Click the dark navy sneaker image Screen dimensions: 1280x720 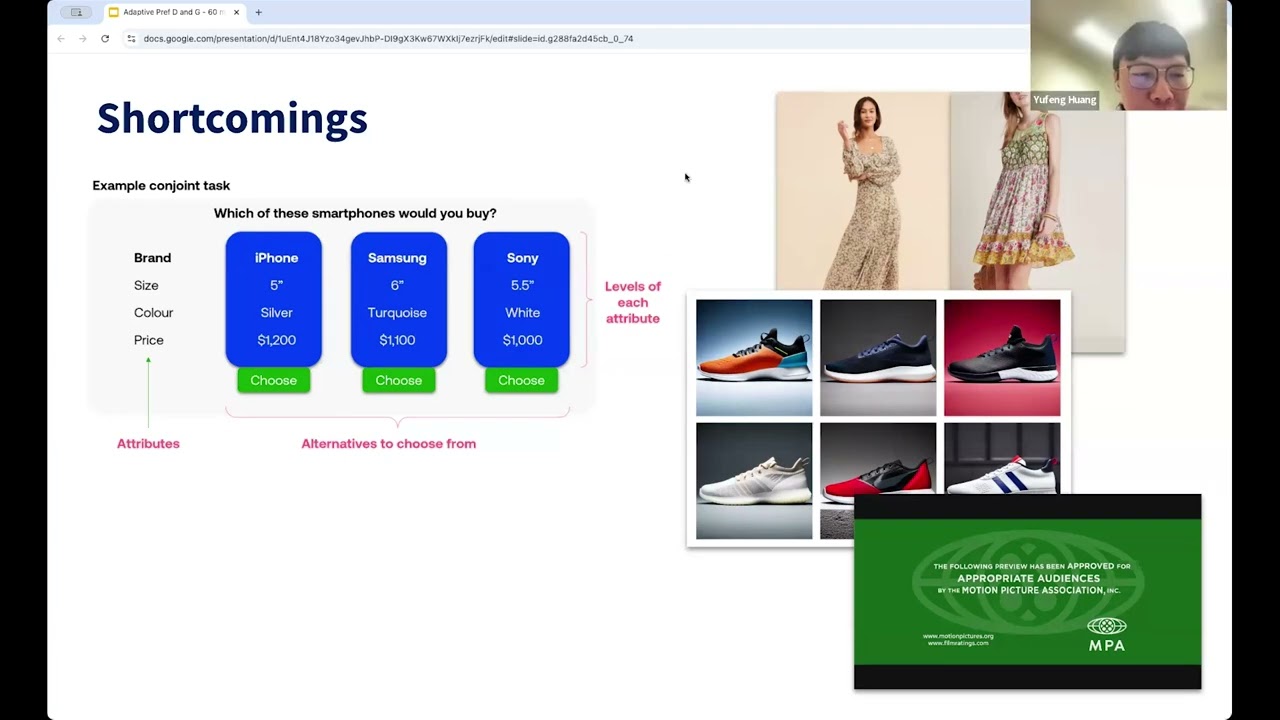coord(878,357)
